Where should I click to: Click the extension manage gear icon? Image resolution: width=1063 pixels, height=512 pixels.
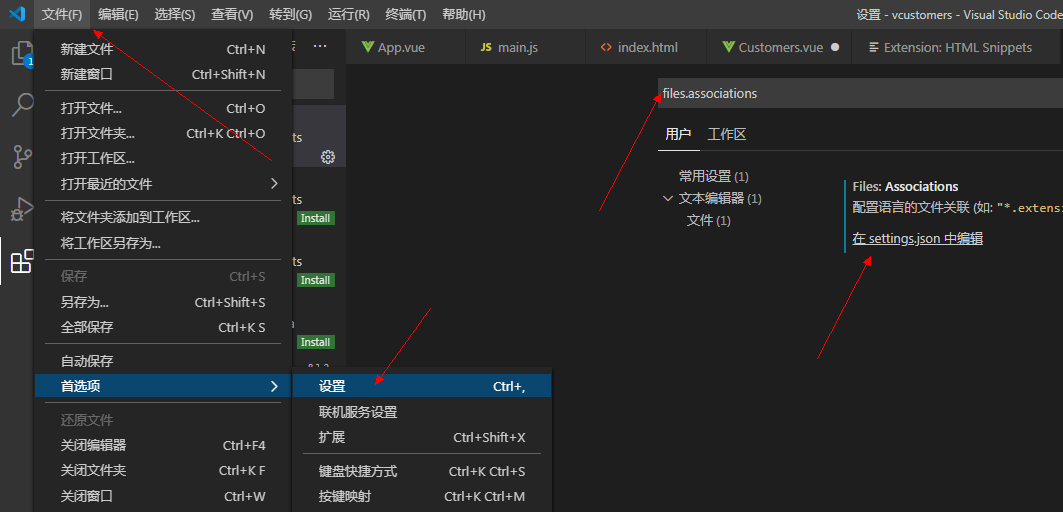tap(328, 157)
